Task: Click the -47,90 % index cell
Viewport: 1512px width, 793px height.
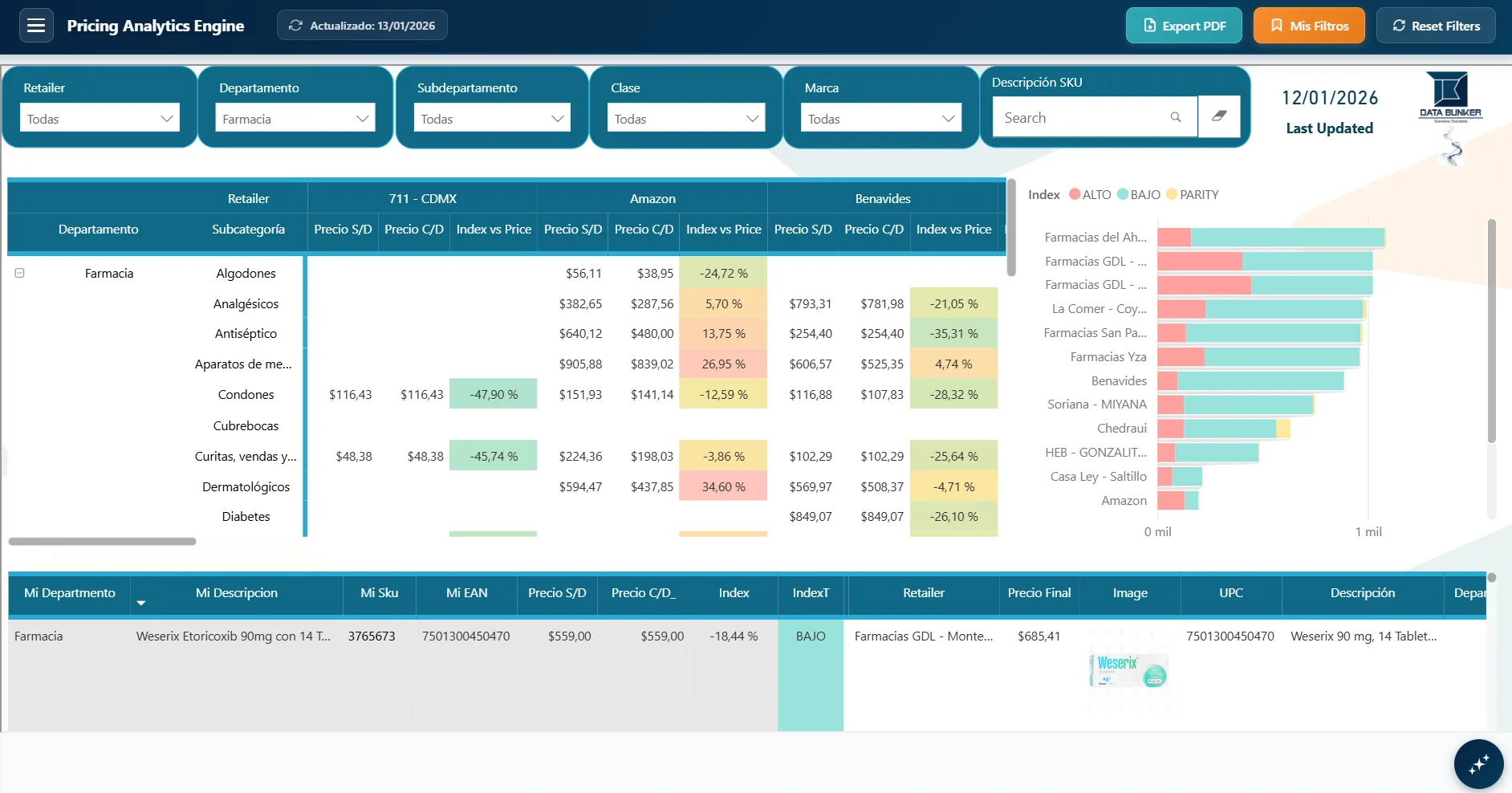Action: (x=494, y=394)
